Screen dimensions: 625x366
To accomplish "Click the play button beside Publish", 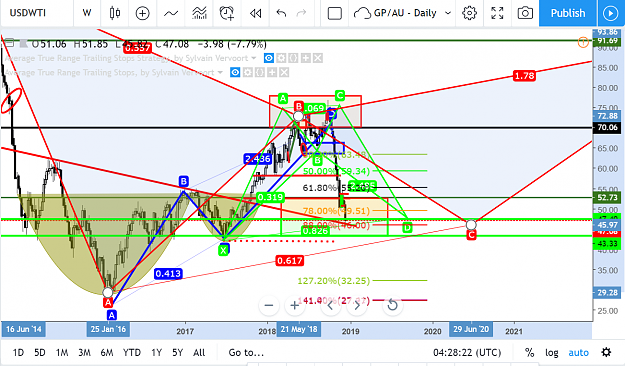I will click(x=610, y=13).
